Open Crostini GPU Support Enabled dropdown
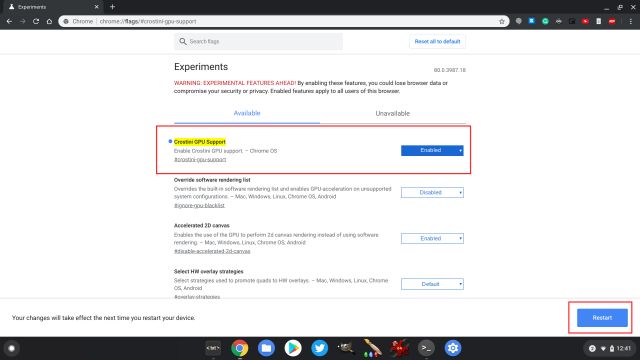The height and width of the screenshot is (360, 640). [432, 150]
